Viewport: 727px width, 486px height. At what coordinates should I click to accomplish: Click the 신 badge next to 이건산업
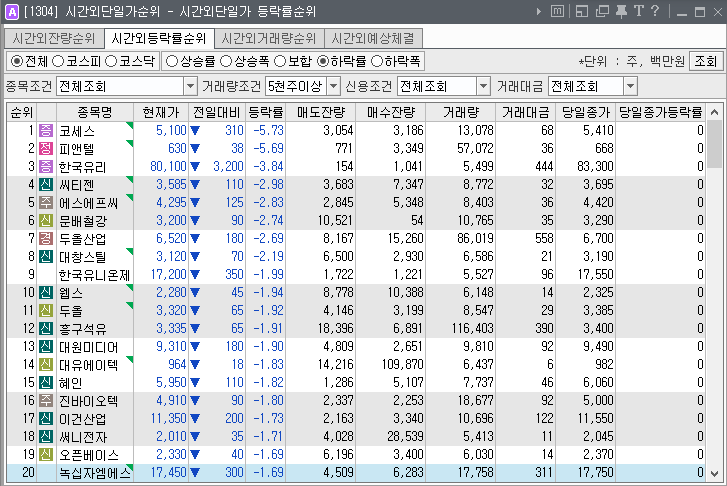(45, 419)
